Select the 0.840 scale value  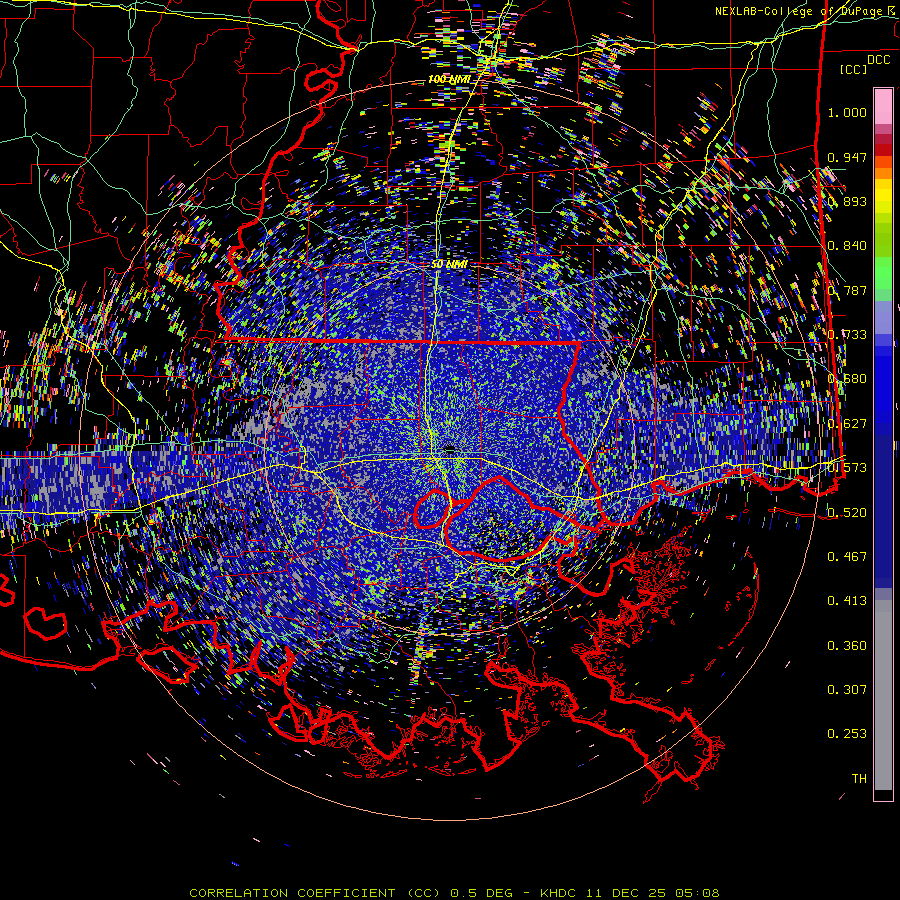coord(847,246)
